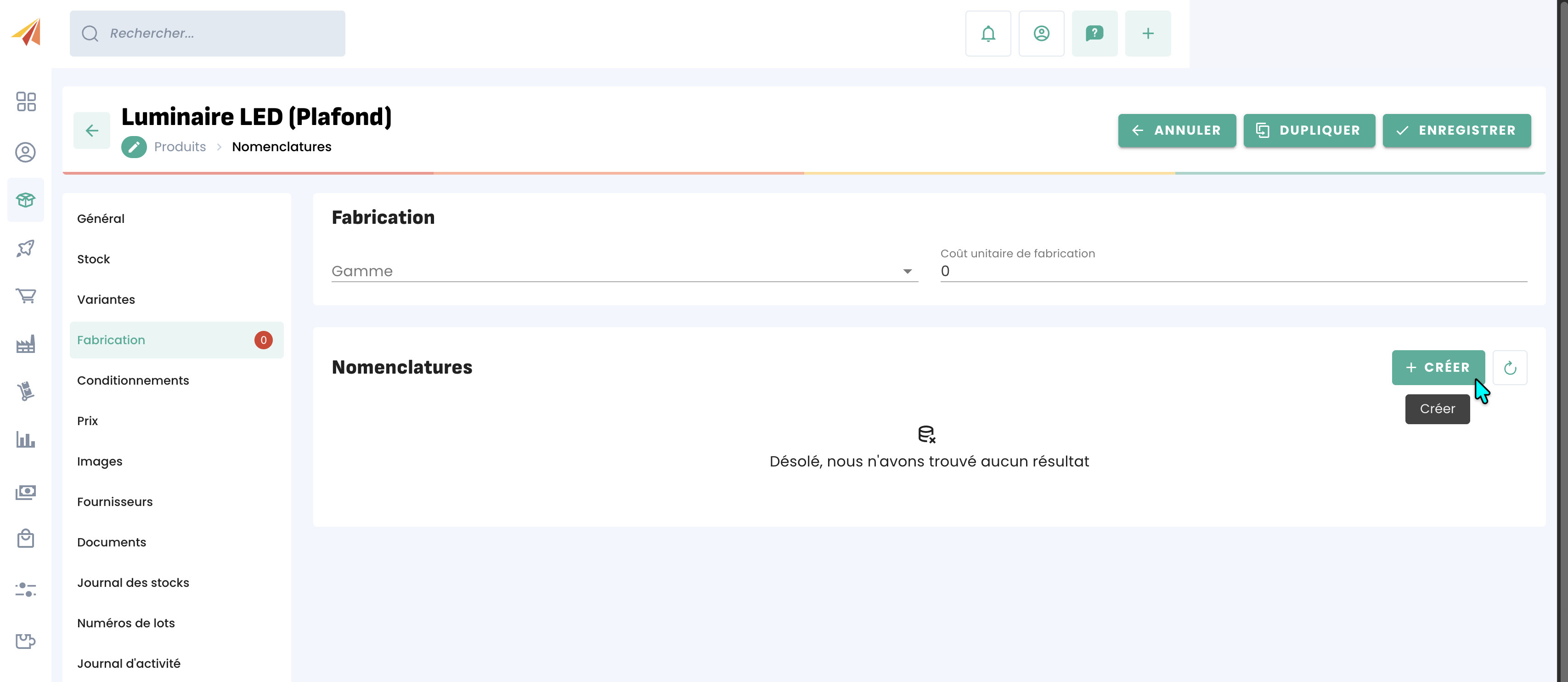Focus the Coût unitaire de fabrication field
This screenshot has width=1568, height=682.
[1233, 271]
